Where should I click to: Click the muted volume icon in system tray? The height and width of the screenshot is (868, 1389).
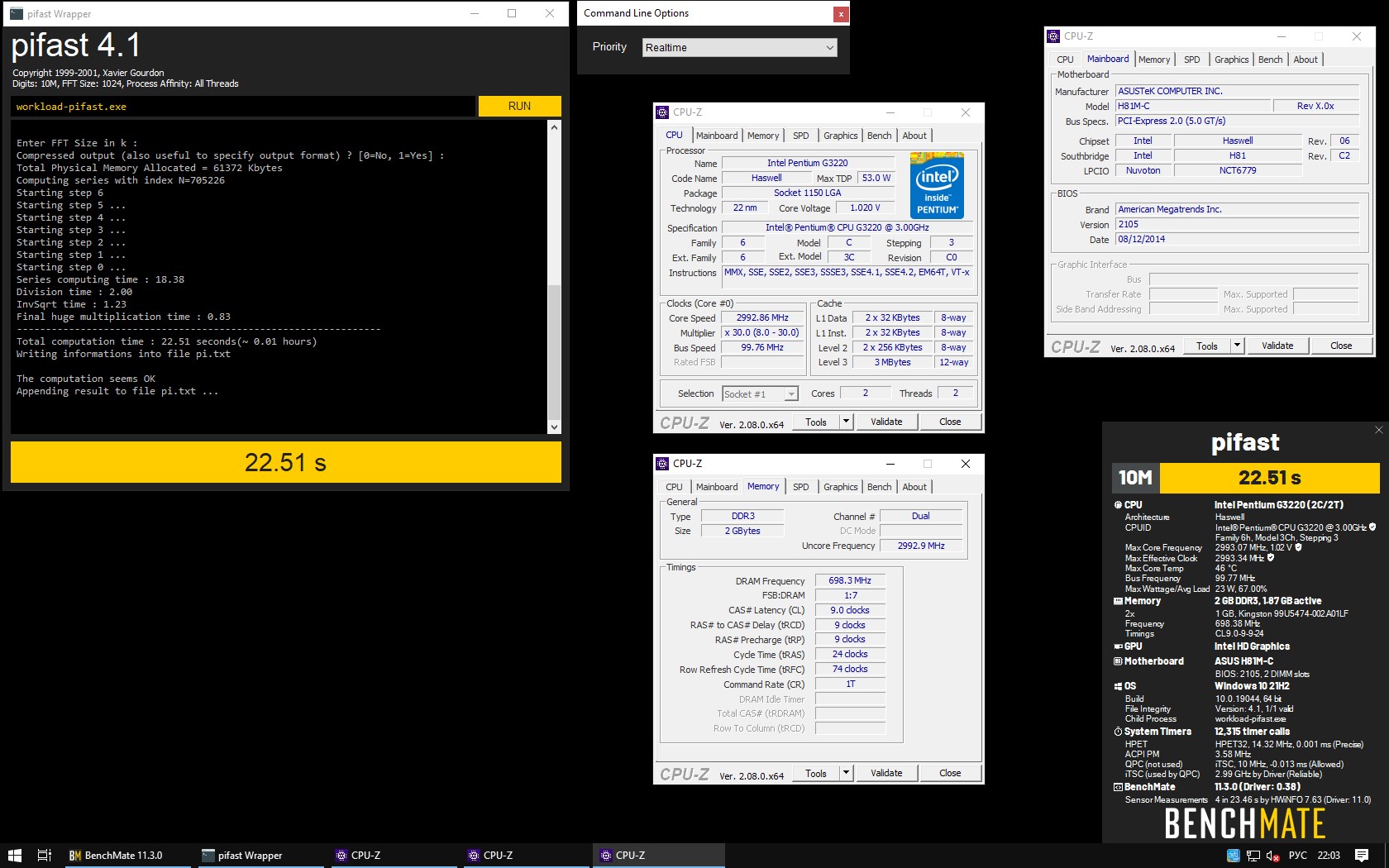pyautogui.click(x=1272, y=856)
